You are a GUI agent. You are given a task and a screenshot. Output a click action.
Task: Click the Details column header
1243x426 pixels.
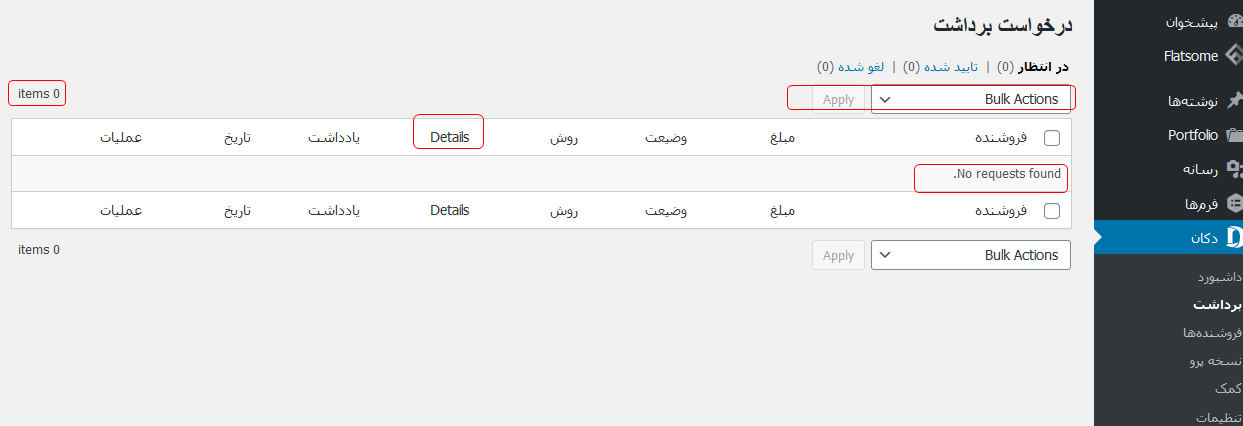click(x=449, y=137)
